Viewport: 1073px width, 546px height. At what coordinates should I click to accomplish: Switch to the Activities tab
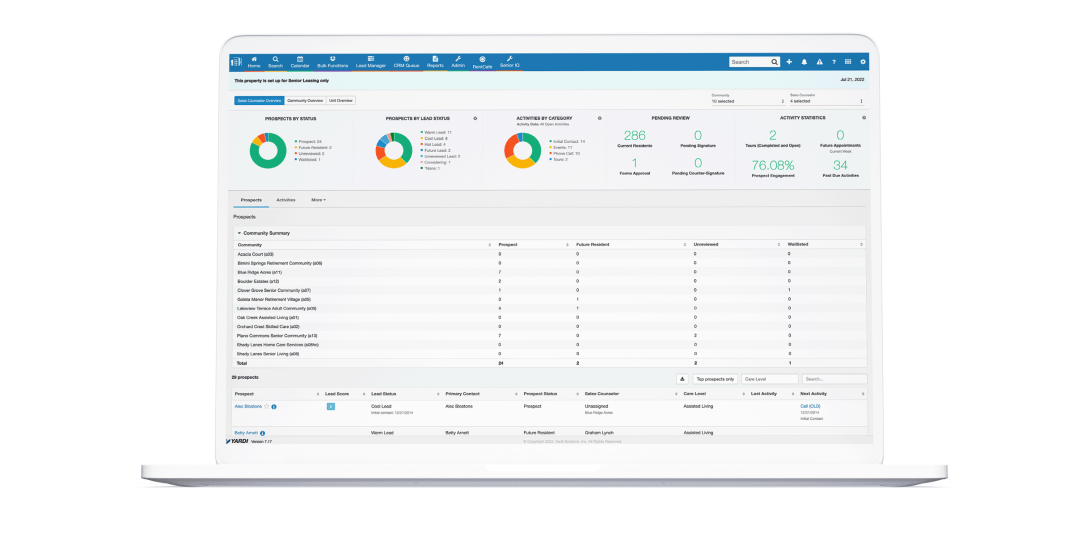pyautogui.click(x=286, y=200)
